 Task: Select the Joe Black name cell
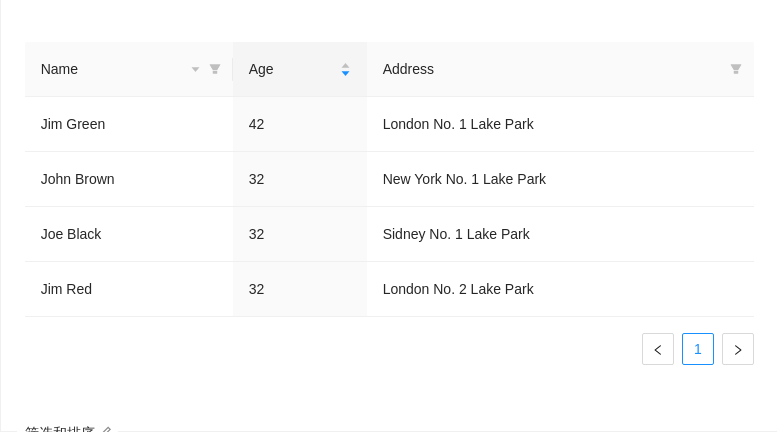click(71, 234)
